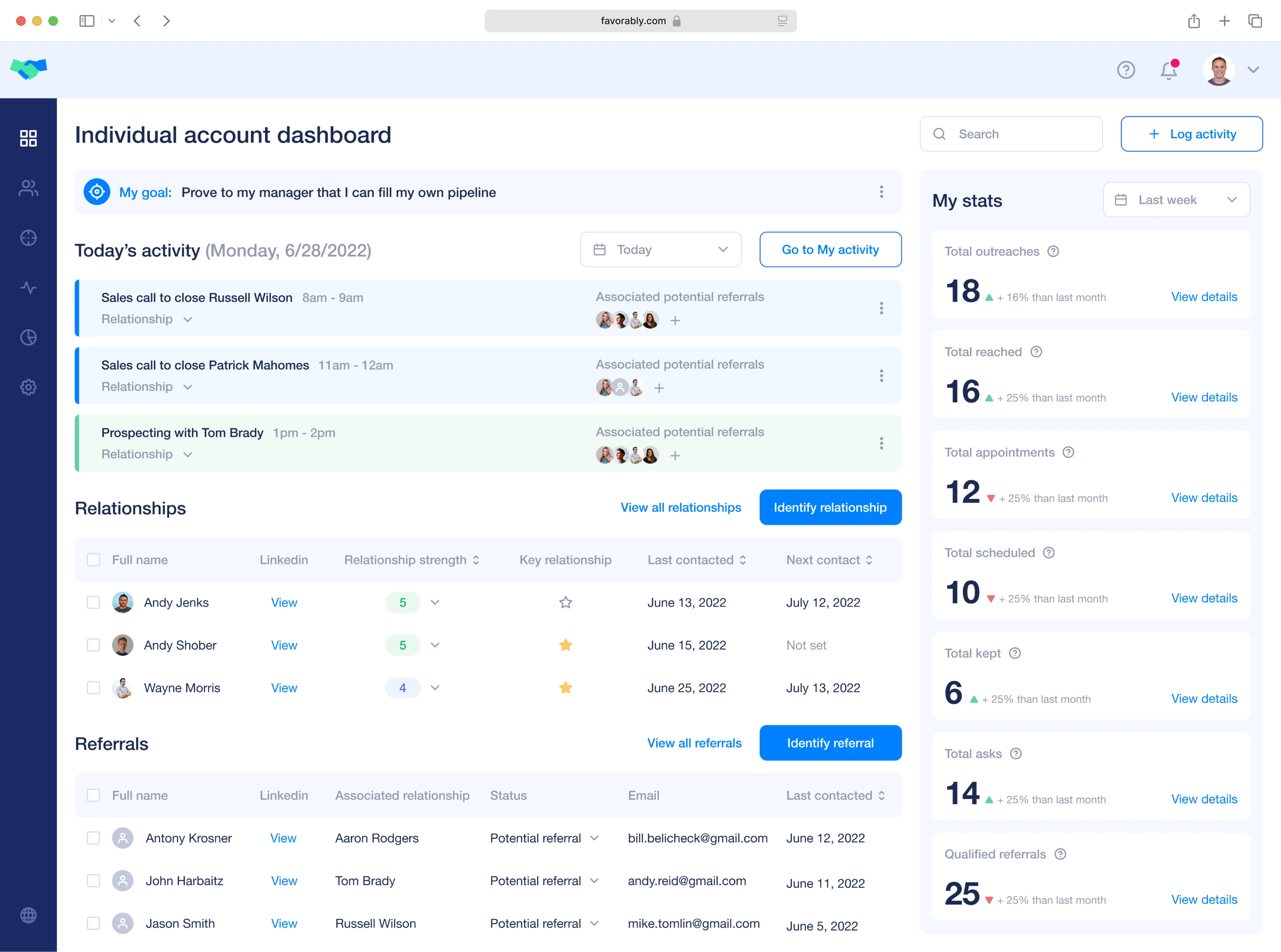This screenshot has height=952, width=1281.
Task: Open the contacts people icon in sidebar
Action: [28, 188]
